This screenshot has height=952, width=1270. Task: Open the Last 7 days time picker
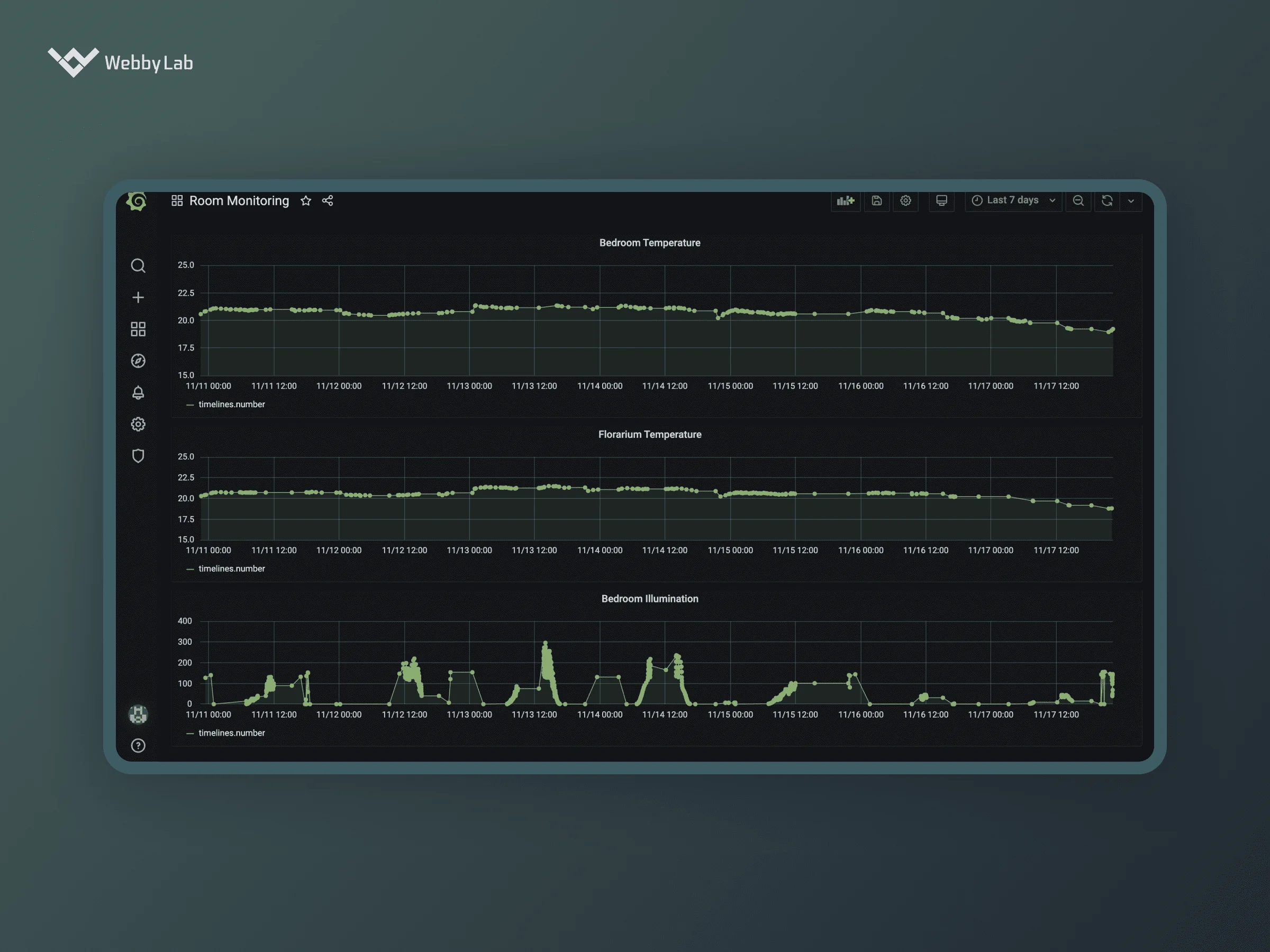[1013, 201]
